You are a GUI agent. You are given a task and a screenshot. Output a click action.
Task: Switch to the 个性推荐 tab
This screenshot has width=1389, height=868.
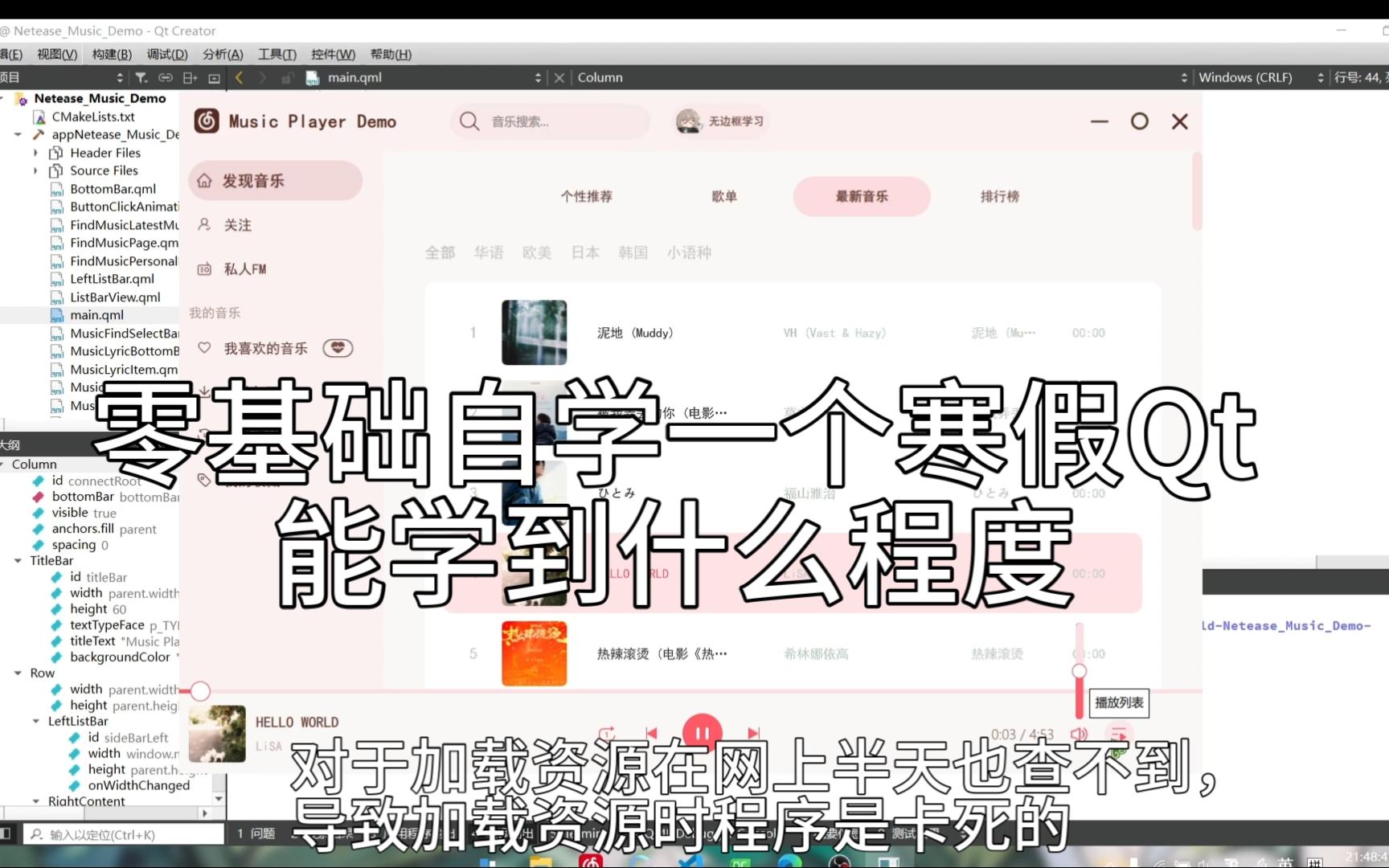(x=586, y=196)
